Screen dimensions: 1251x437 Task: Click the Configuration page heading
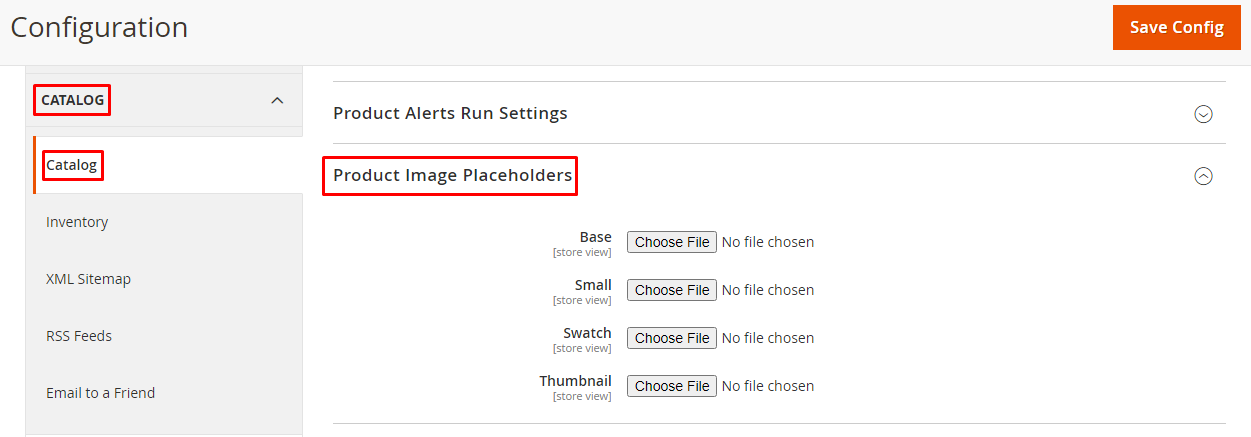click(x=99, y=27)
